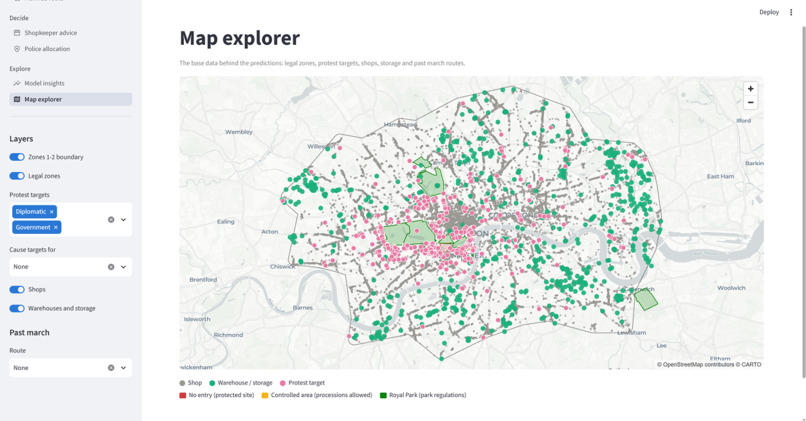The image size is (806, 421).
Task: Click the dark green Royal Park swatch
Action: coord(383,395)
